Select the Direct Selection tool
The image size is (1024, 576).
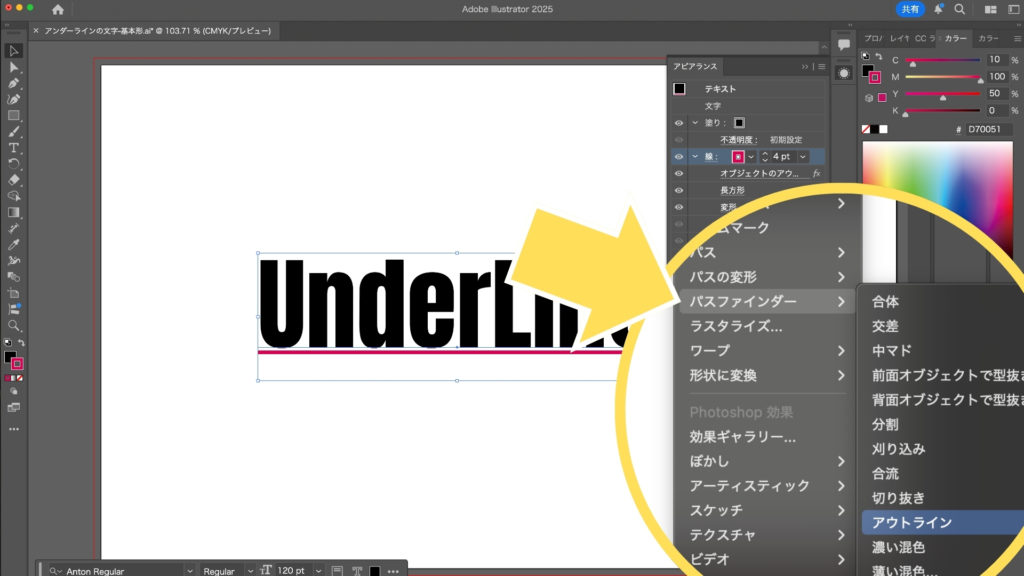point(14,67)
